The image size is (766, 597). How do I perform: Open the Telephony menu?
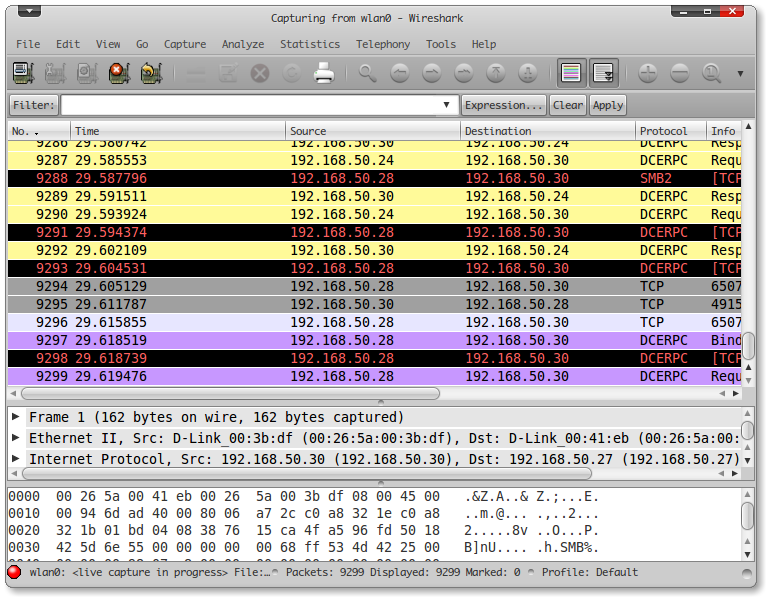[383, 44]
